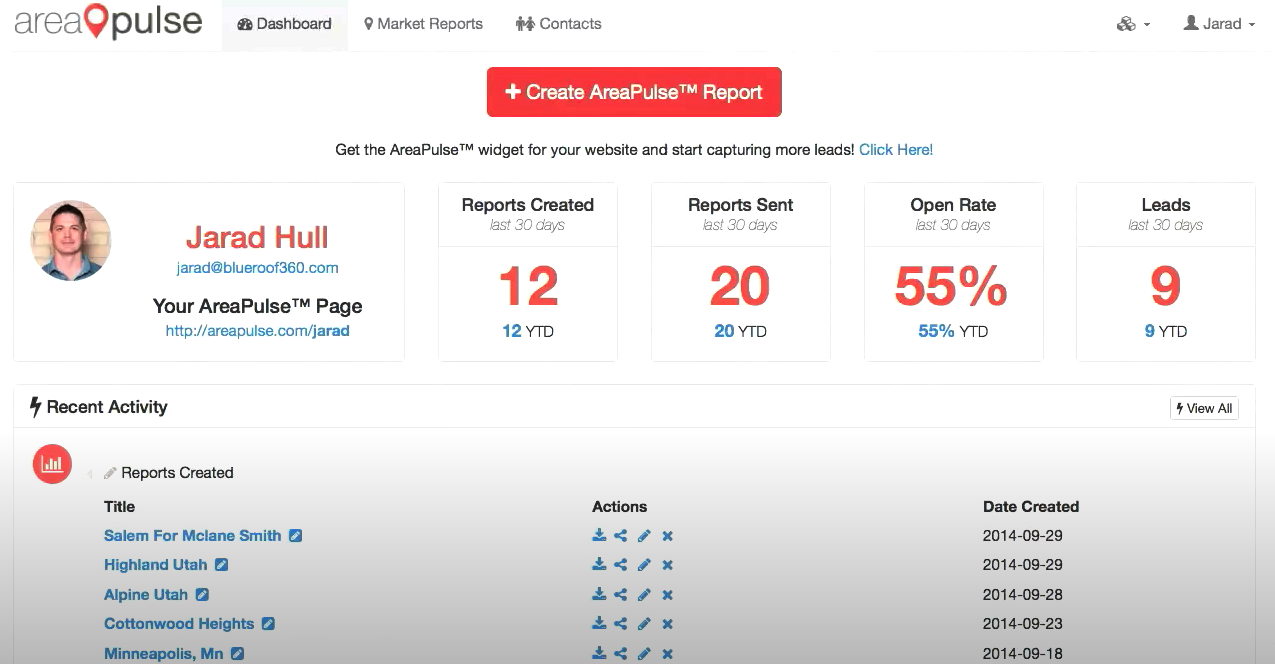Click the Open Rate value 55%
1275x664 pixels.
pos(952,287)
